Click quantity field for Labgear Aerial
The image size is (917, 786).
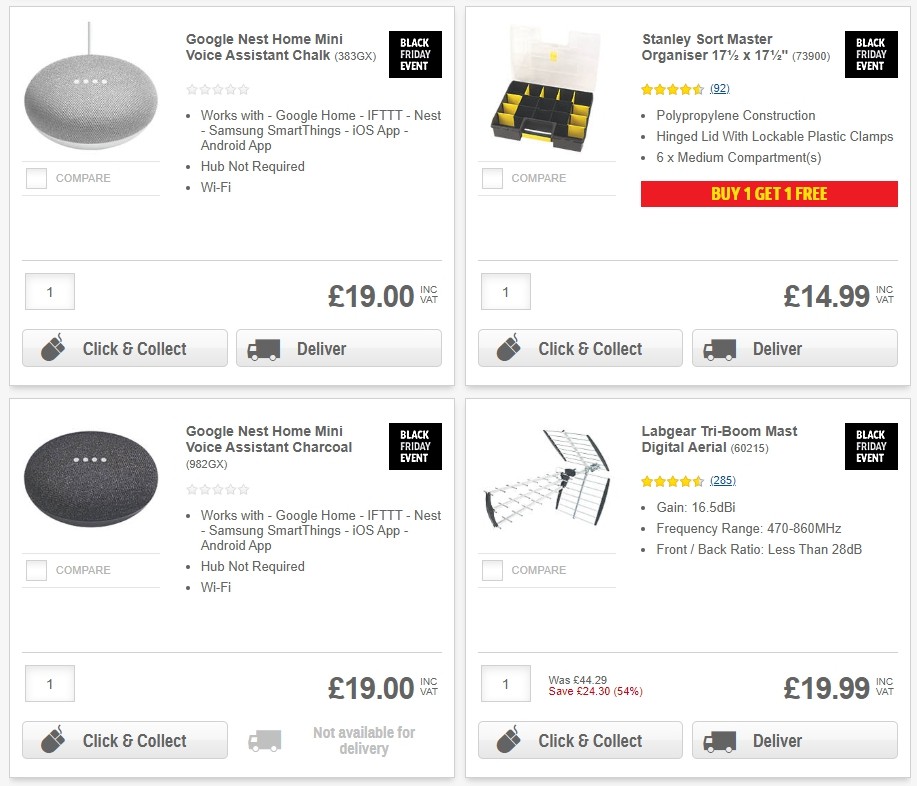point(505,684)
